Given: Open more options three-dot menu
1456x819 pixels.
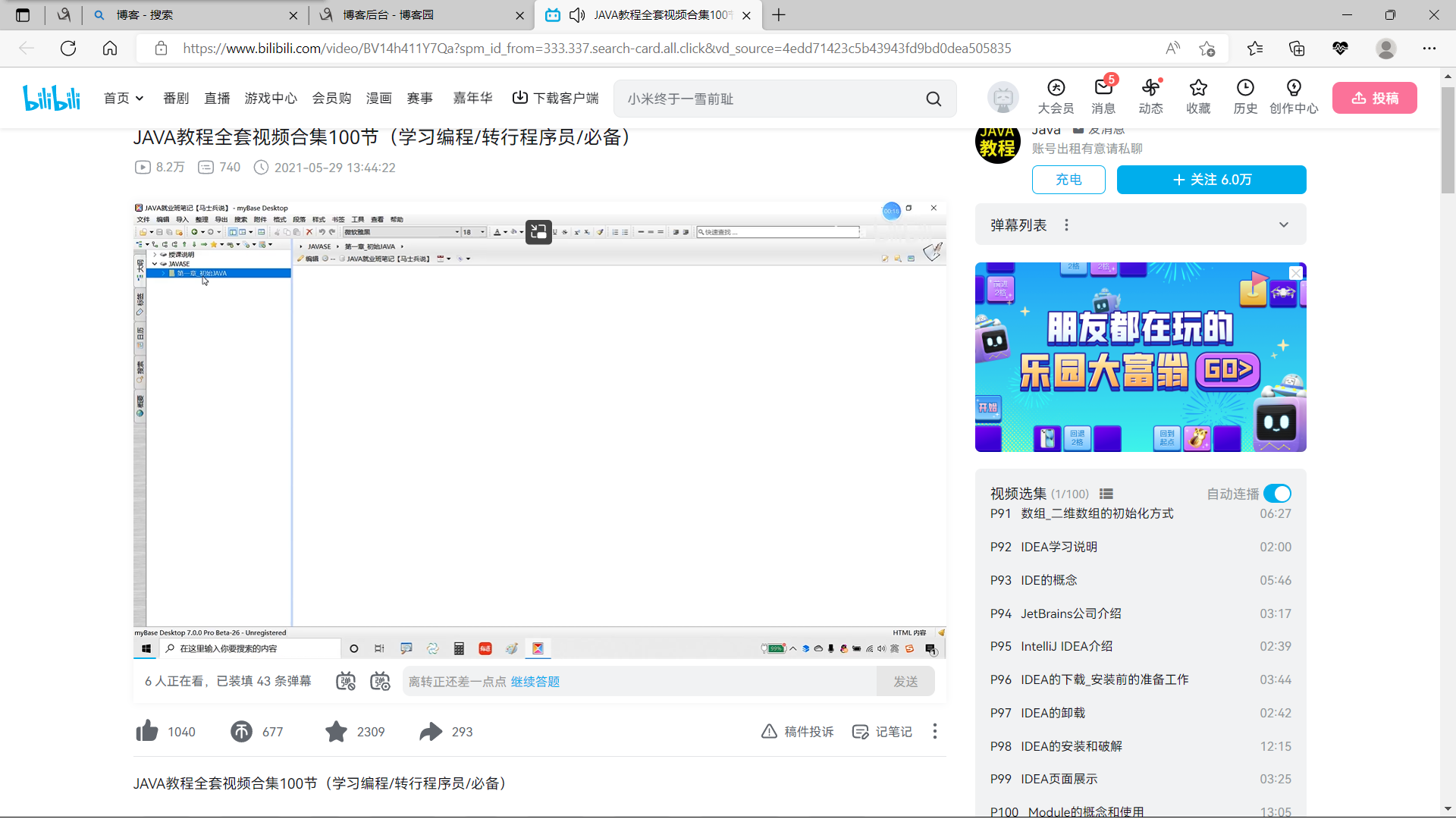Looking at the screenshot, I should (x=935, y=731).
